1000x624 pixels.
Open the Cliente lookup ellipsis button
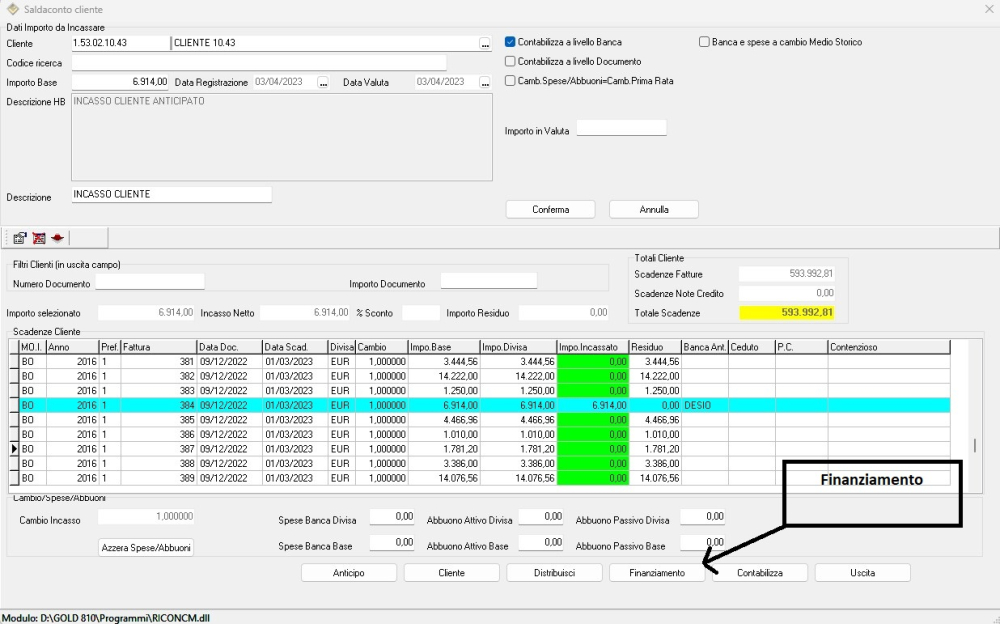point(485,44)
